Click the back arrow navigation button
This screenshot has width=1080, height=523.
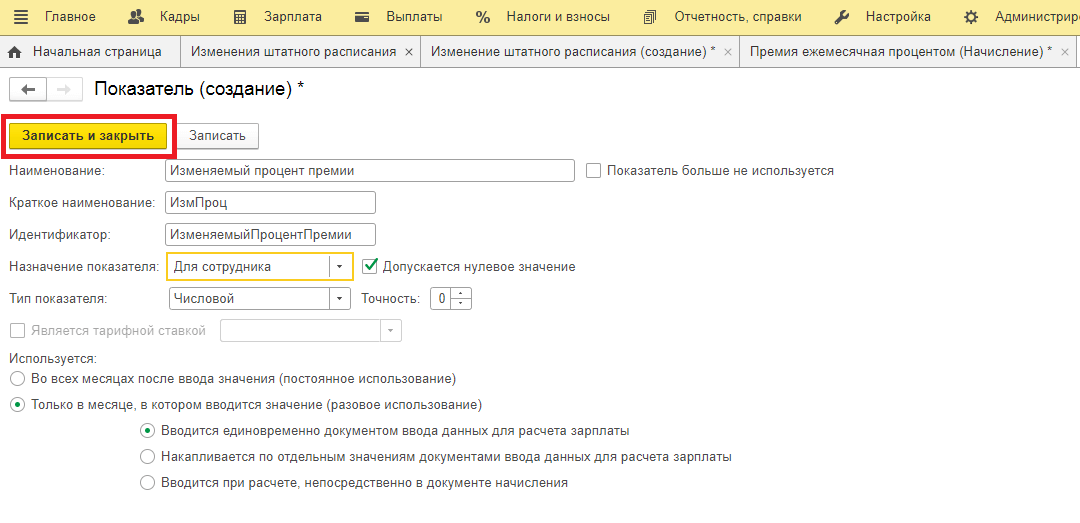[28, 90]
